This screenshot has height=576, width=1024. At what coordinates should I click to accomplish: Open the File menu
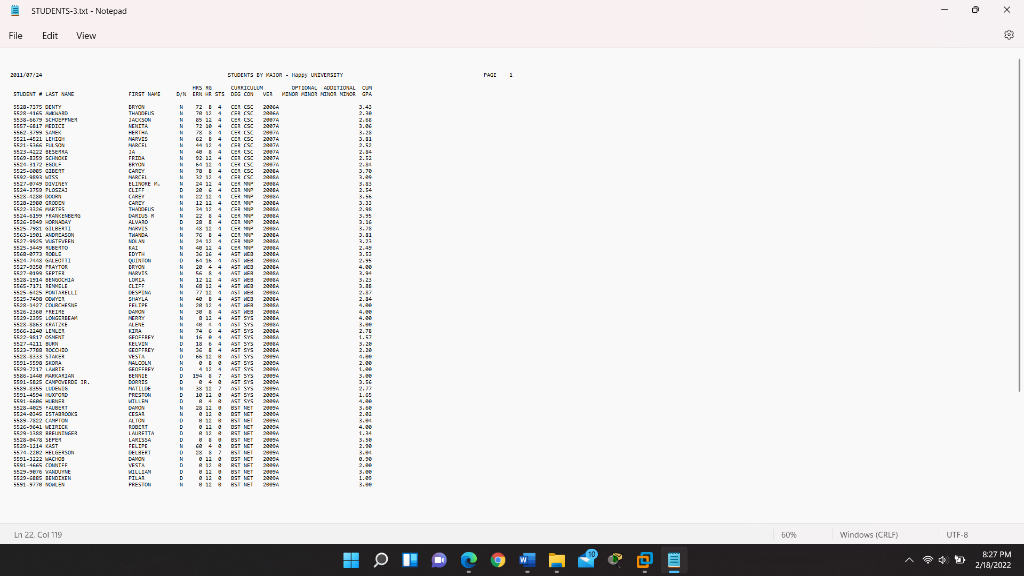coord(15,35)
